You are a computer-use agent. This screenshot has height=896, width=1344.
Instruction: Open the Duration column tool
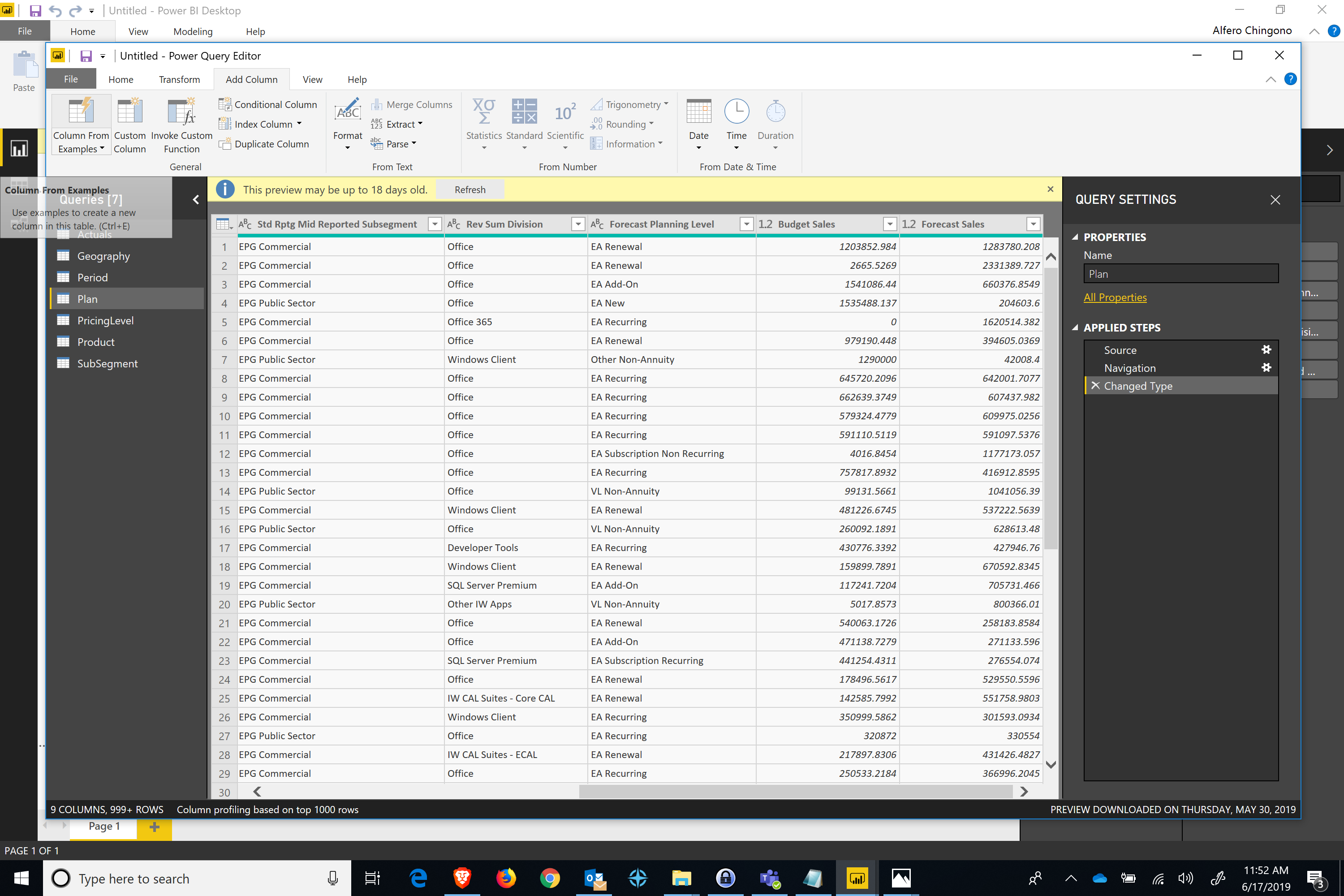pos(775,125)
